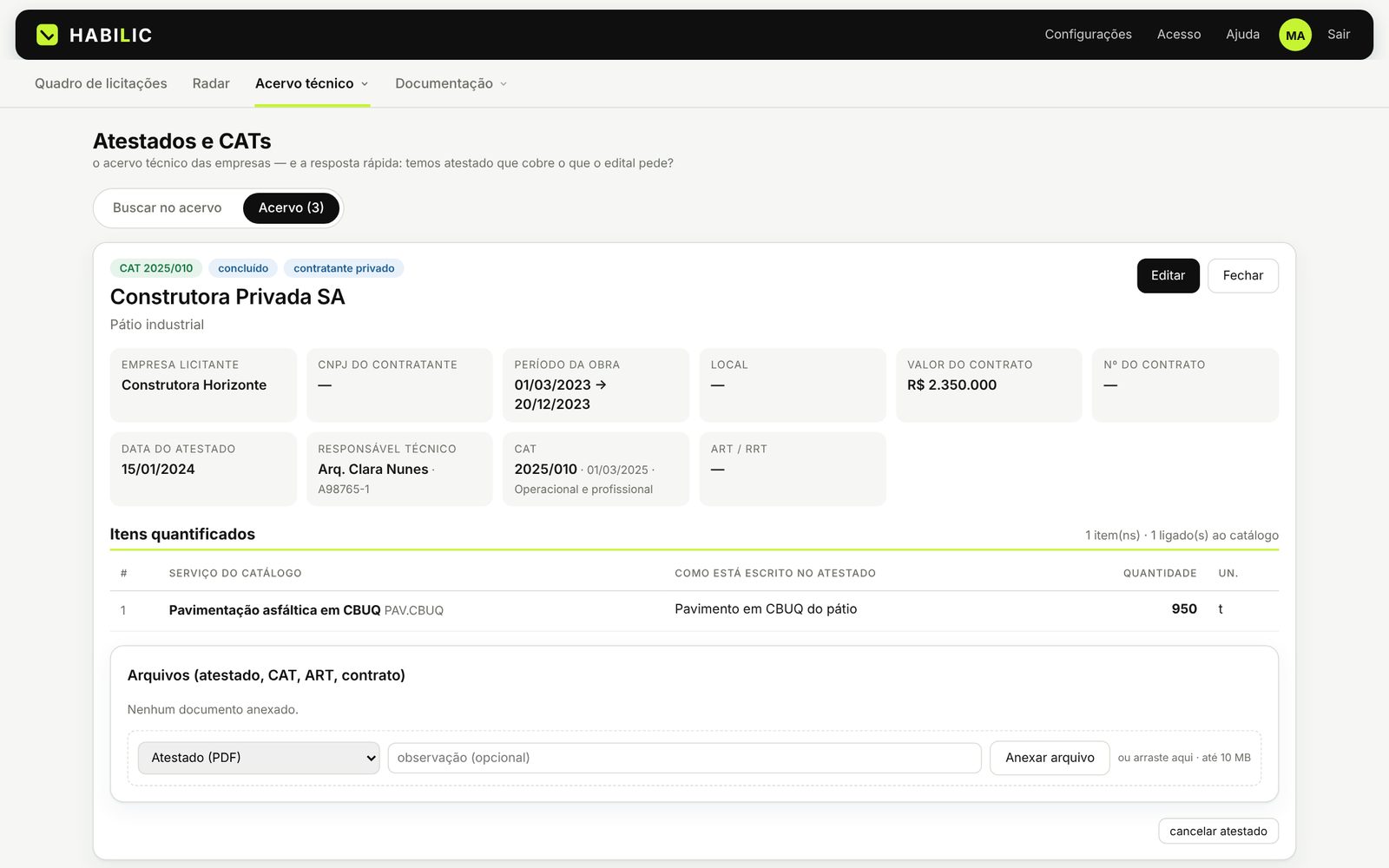
Task: Click Sair to log out
Action: [1339, 35]
